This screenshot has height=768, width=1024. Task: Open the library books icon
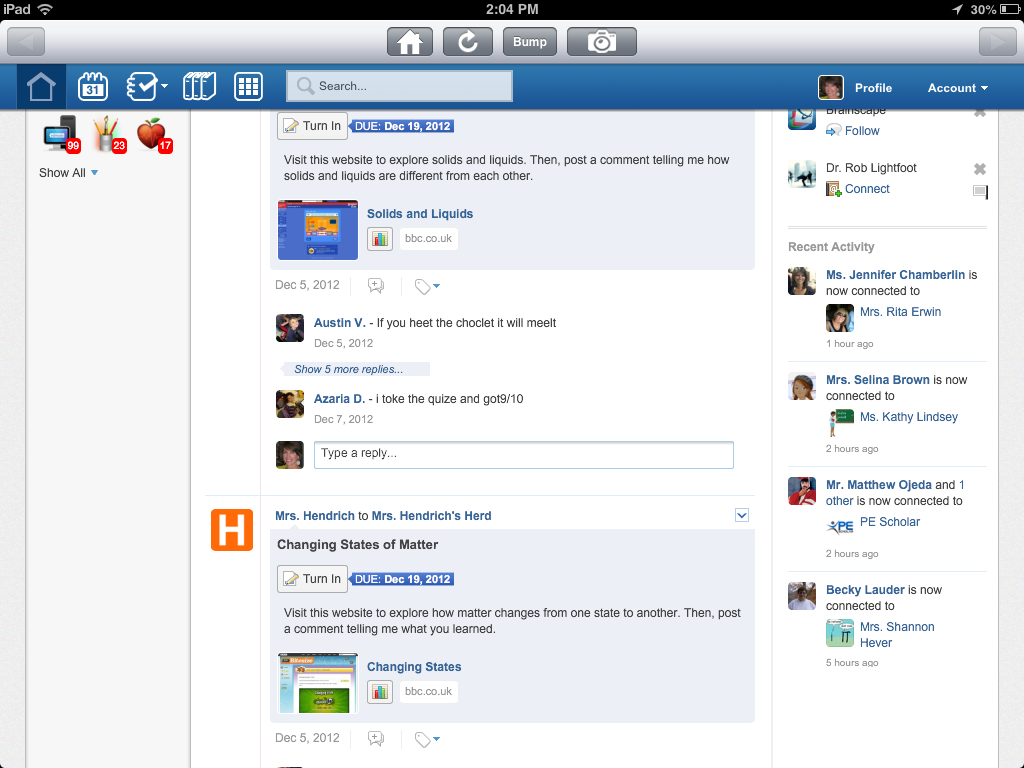[199, 87]
